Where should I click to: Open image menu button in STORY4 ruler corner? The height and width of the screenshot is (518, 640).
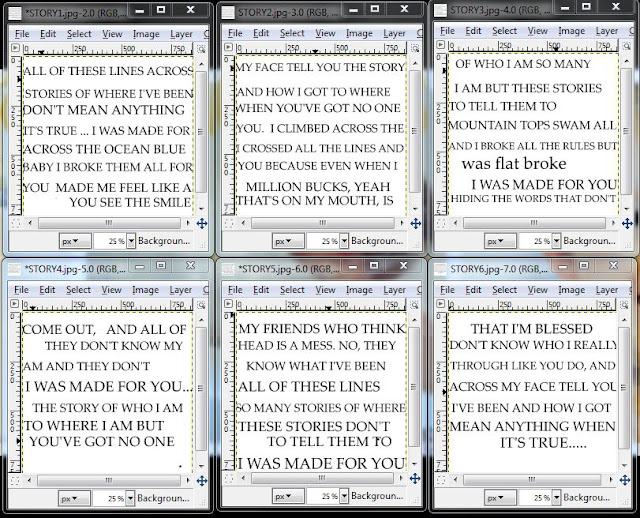14,304
